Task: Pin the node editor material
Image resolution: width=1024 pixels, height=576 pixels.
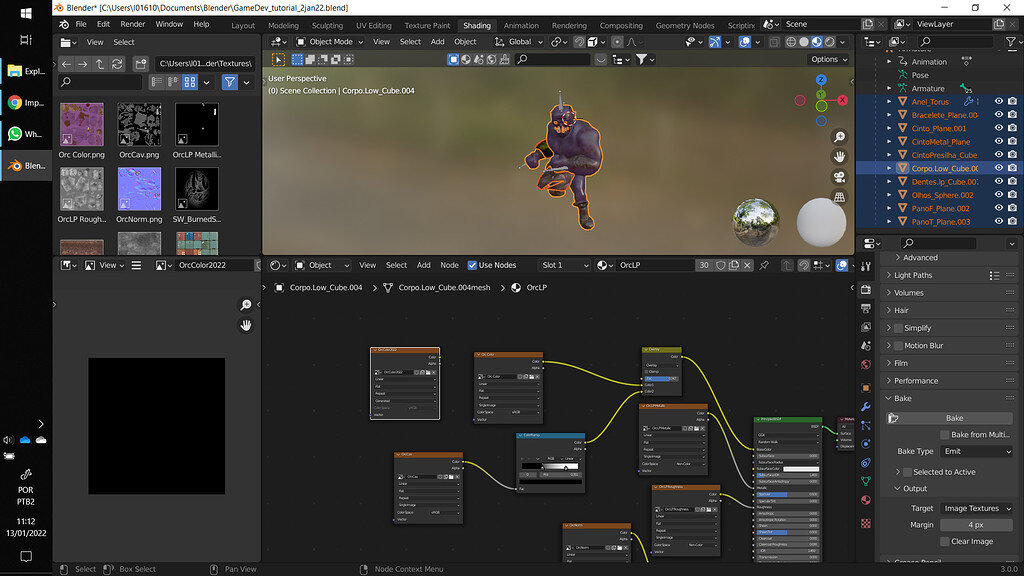Action: (x=763, y=265)
